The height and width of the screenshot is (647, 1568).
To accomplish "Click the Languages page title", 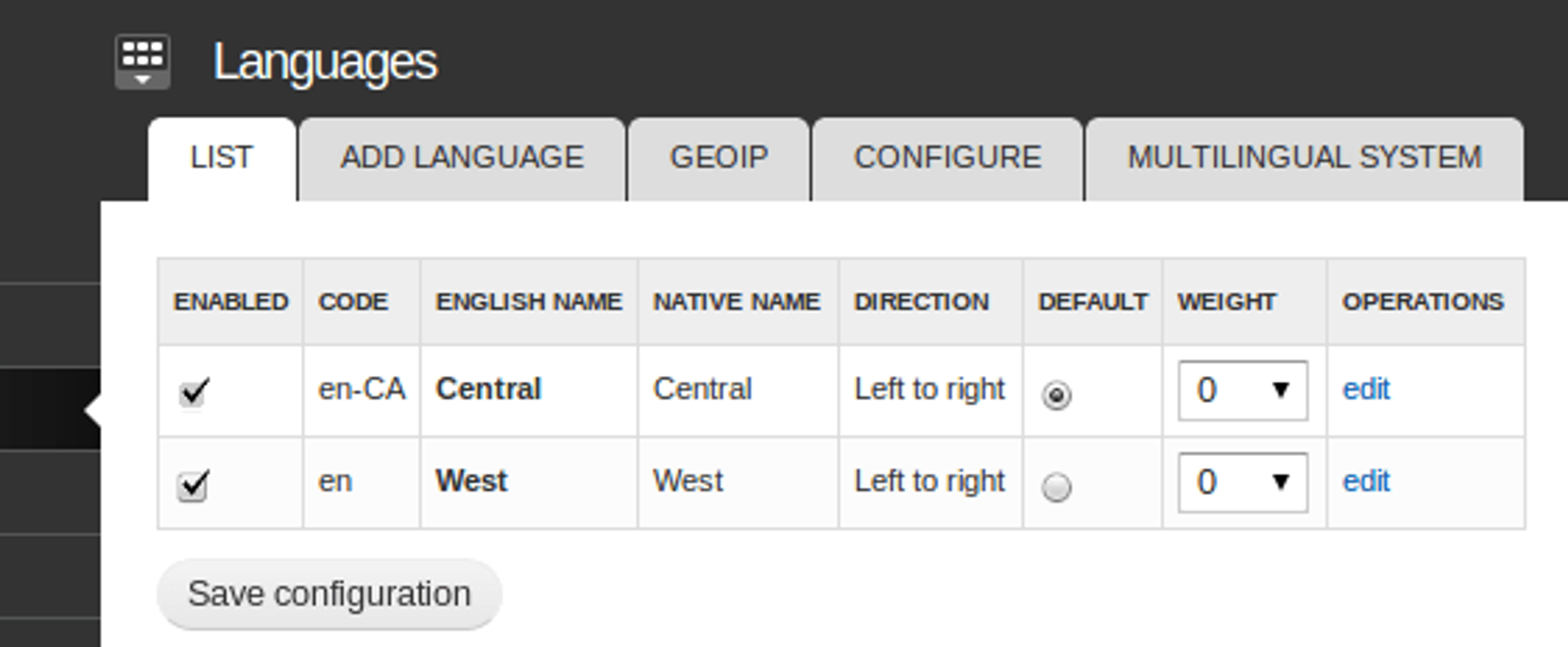I will (x=325, y=62).
